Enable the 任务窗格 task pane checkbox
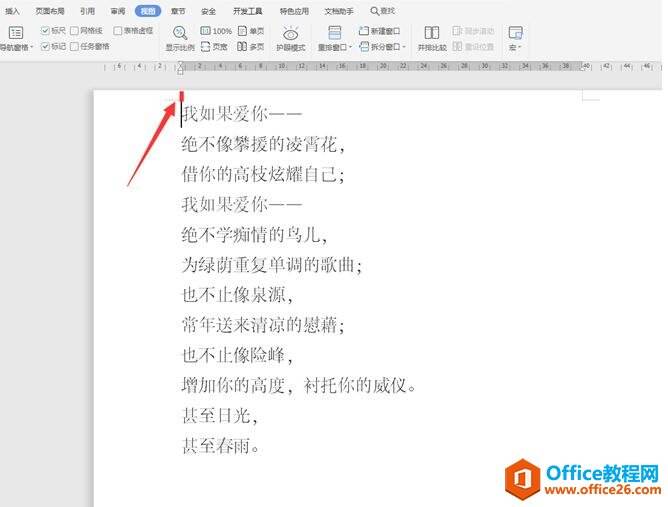The width and height of the screenshot is (668, 507). [74, 46]
